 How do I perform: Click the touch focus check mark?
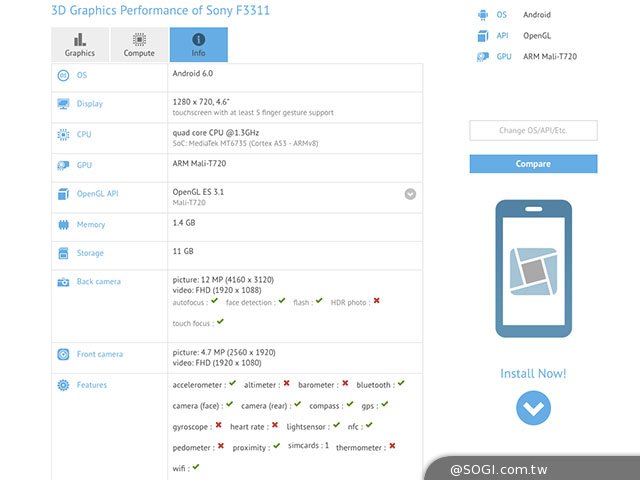tap(220, 322)
